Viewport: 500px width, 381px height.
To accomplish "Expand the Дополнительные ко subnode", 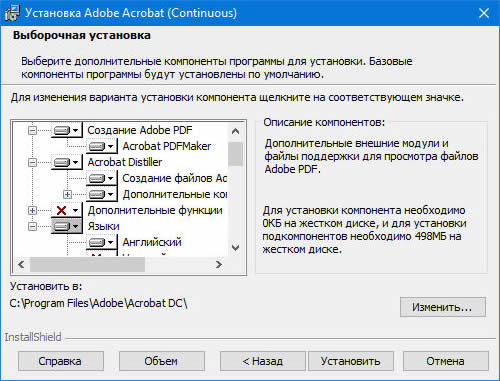I will point(67,194).
